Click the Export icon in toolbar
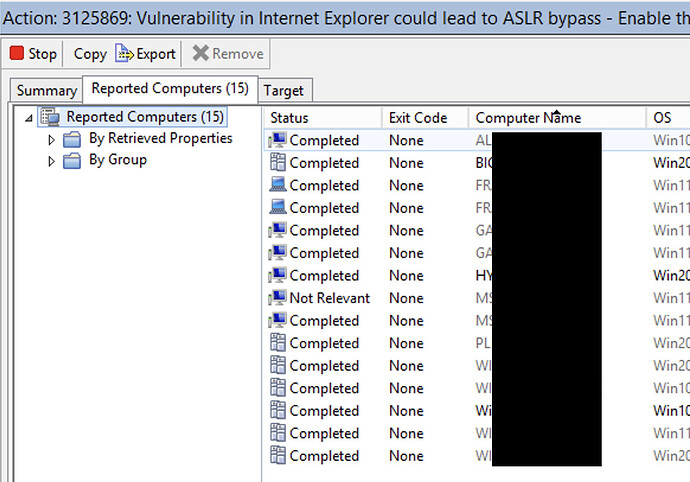690x482 pixels. [125, 54]
